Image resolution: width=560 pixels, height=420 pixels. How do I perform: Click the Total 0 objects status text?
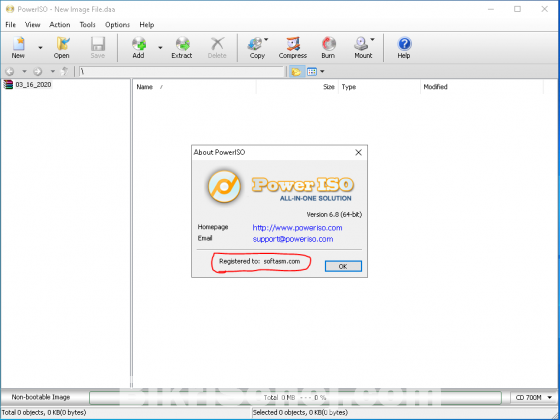pos(44,412)
